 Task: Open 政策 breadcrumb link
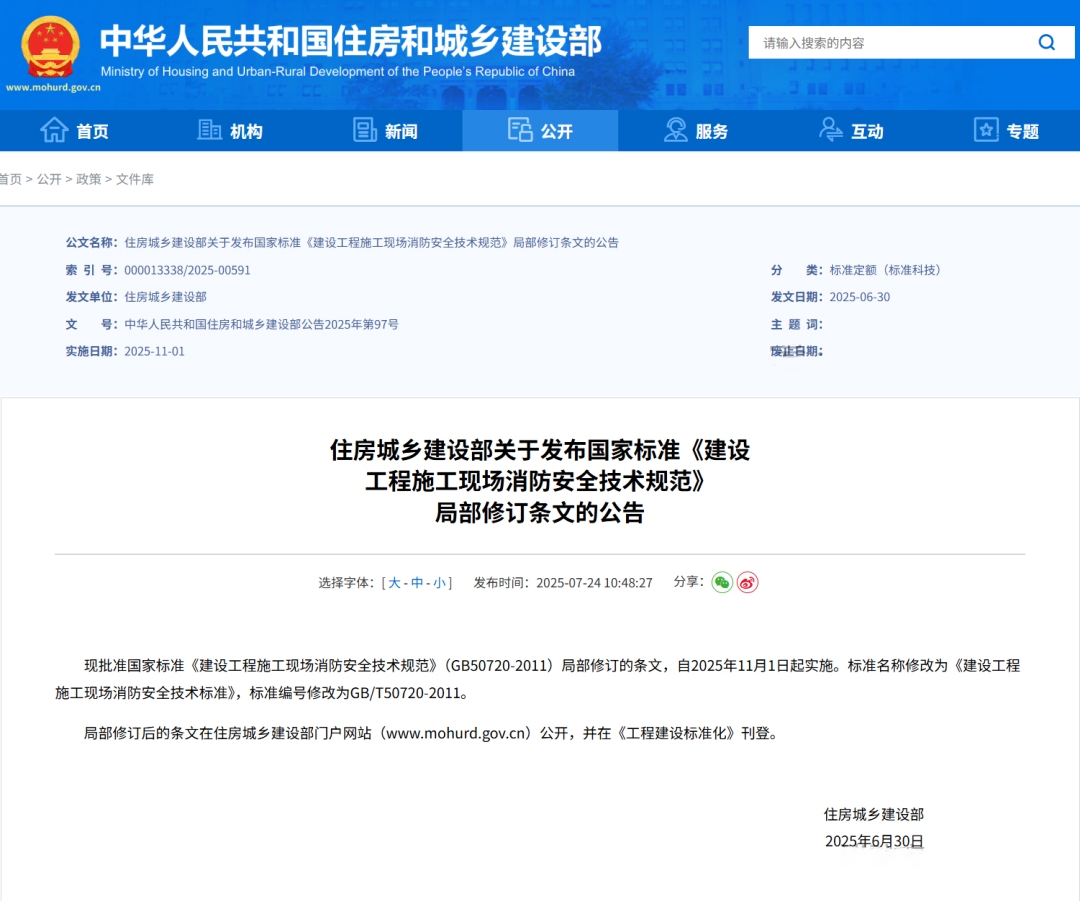click(89, 179)
